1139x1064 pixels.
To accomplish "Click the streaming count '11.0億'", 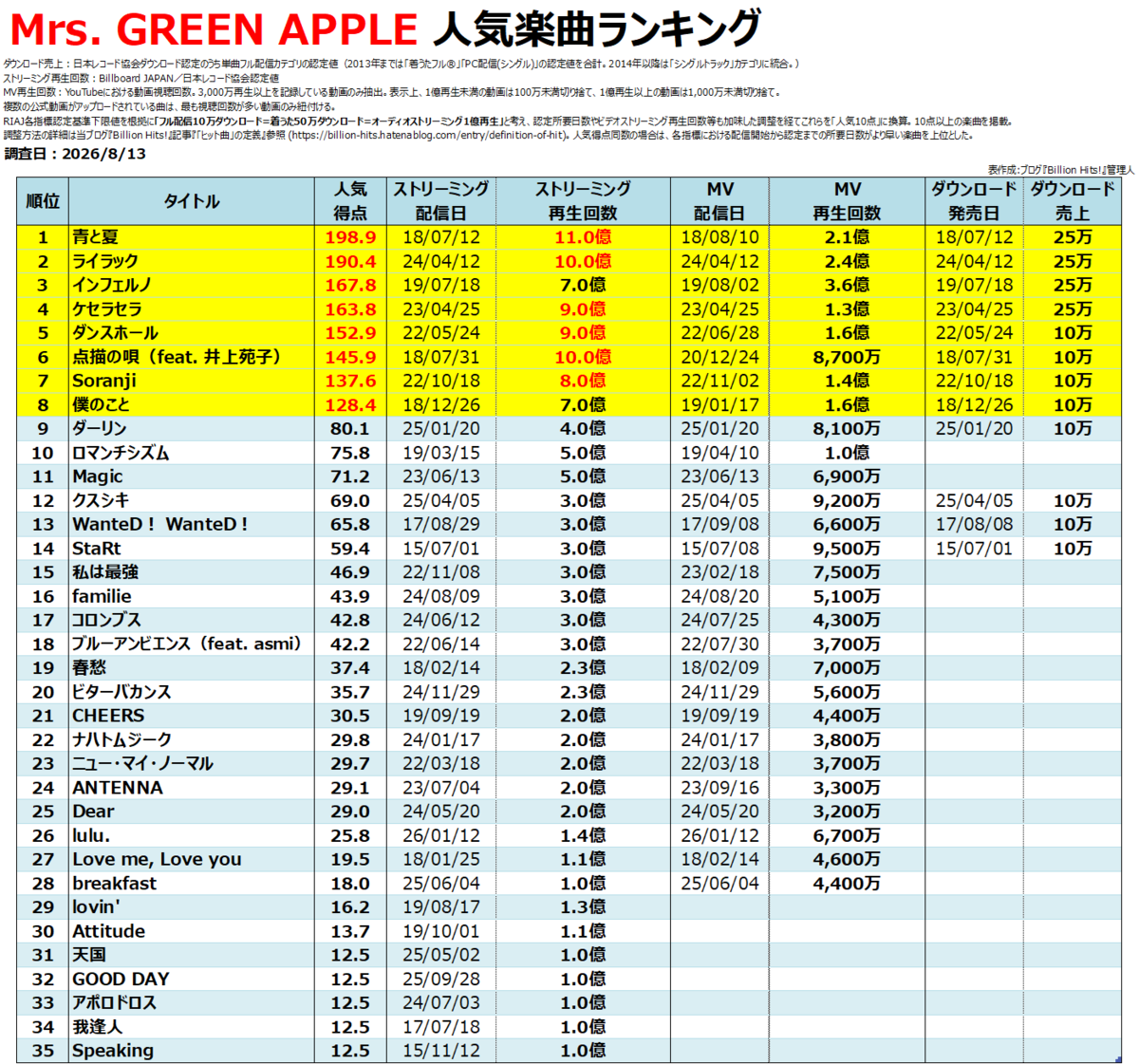I will [583, 237].
